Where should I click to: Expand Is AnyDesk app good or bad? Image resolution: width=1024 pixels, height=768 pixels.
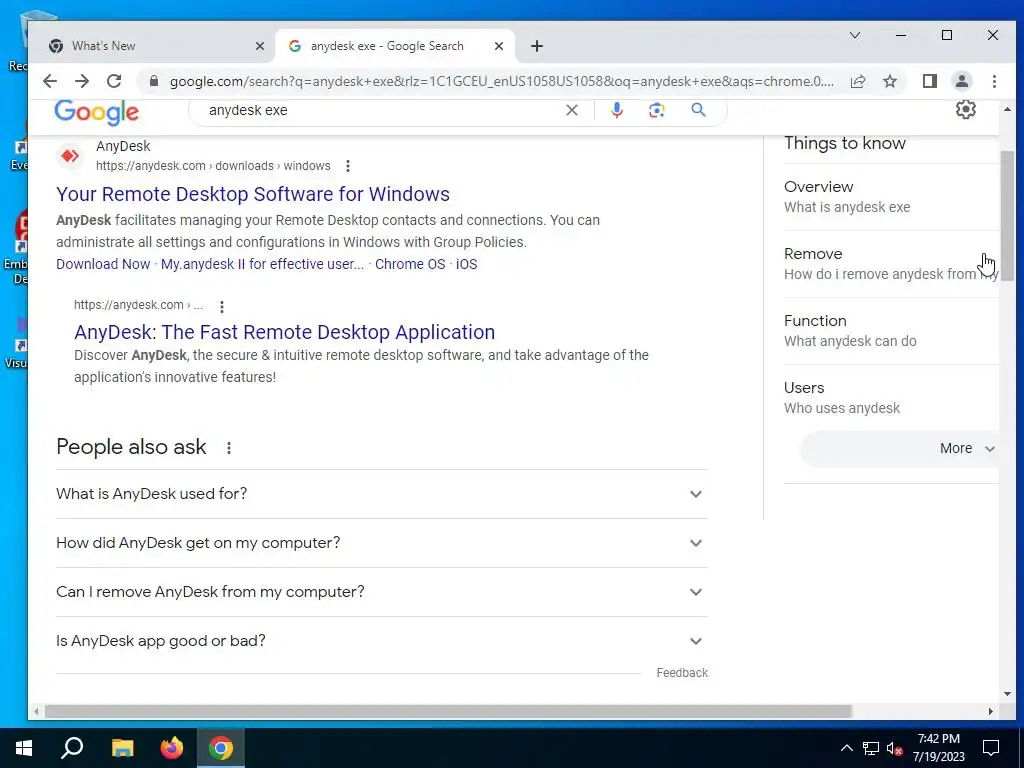coord(382,641)
